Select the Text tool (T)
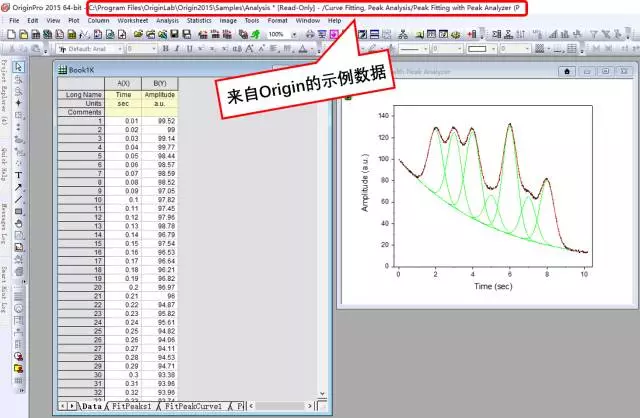Screen dimensions: 640x418 pyautogui.click(x=19, y=174)
